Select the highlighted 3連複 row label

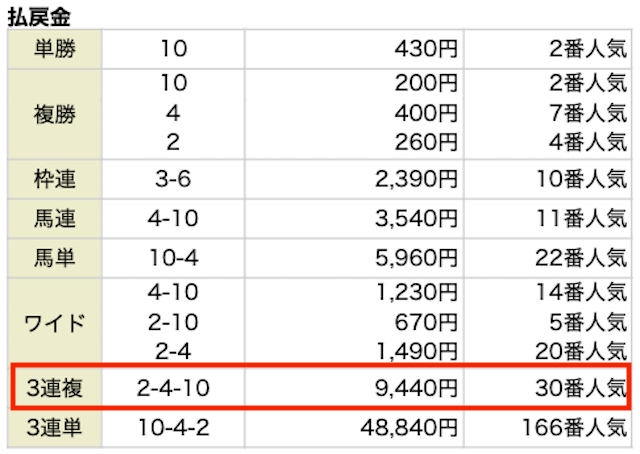(55, 388)
